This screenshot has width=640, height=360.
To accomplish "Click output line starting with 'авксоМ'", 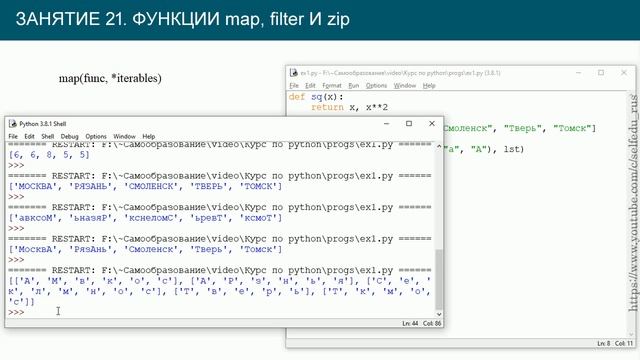I will point(145,218).
